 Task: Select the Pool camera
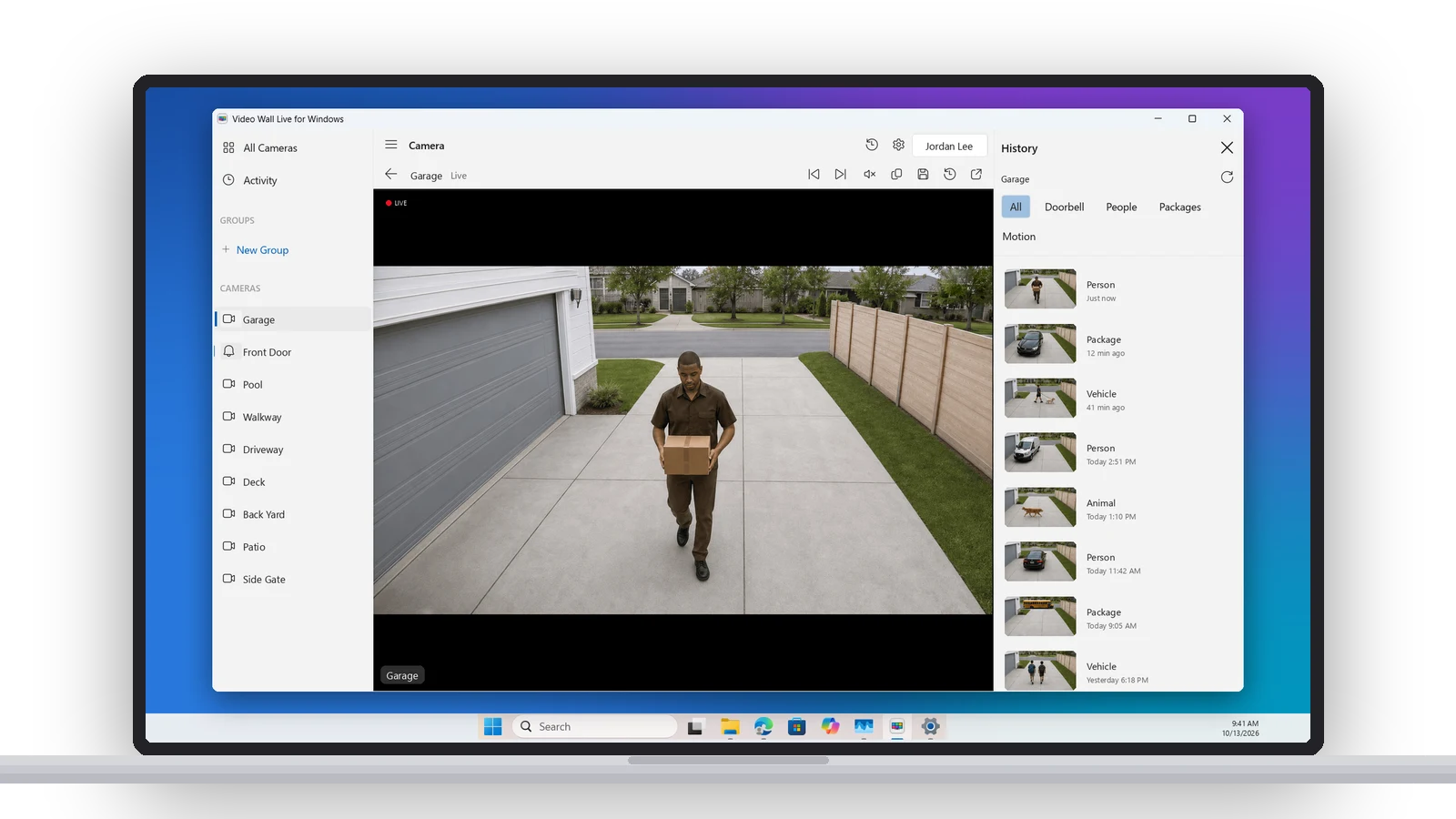[292, 384]
